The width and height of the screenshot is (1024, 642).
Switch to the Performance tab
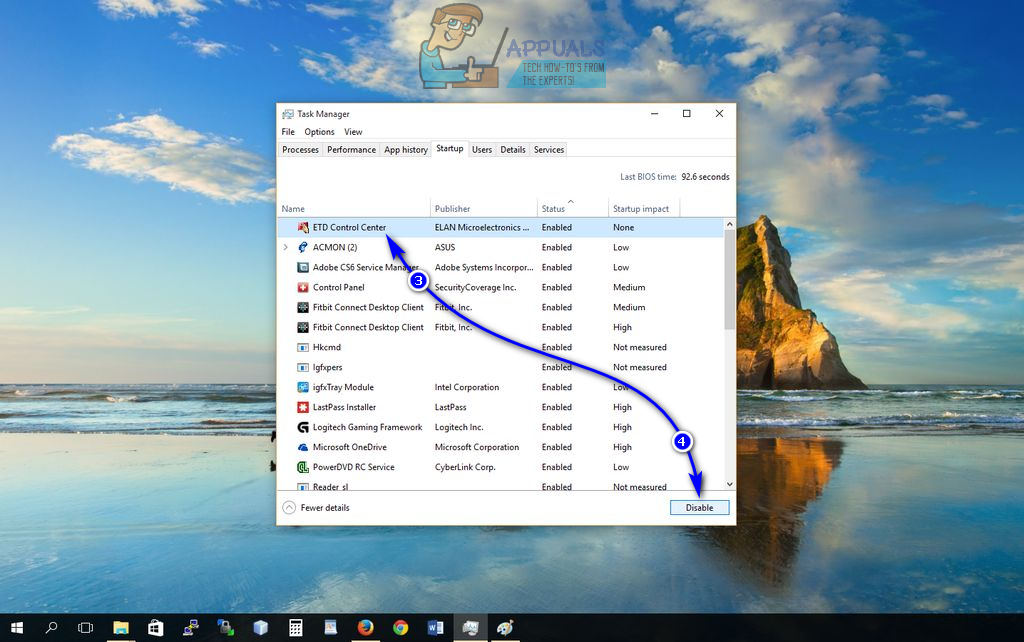click(351, 150)
